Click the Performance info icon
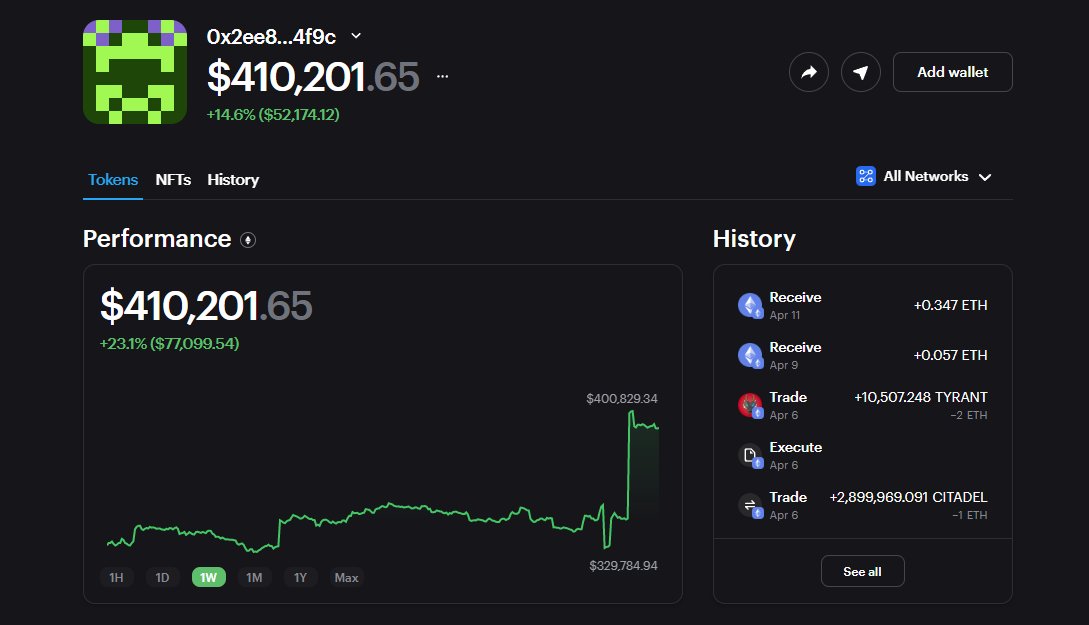Image resolution: width=1089 pixels, height=625 pixels. click(248, 240)
